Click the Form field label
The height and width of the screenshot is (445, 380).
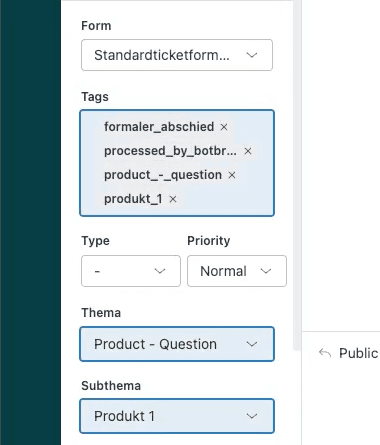pyautogui.click(x=96, y=26)
